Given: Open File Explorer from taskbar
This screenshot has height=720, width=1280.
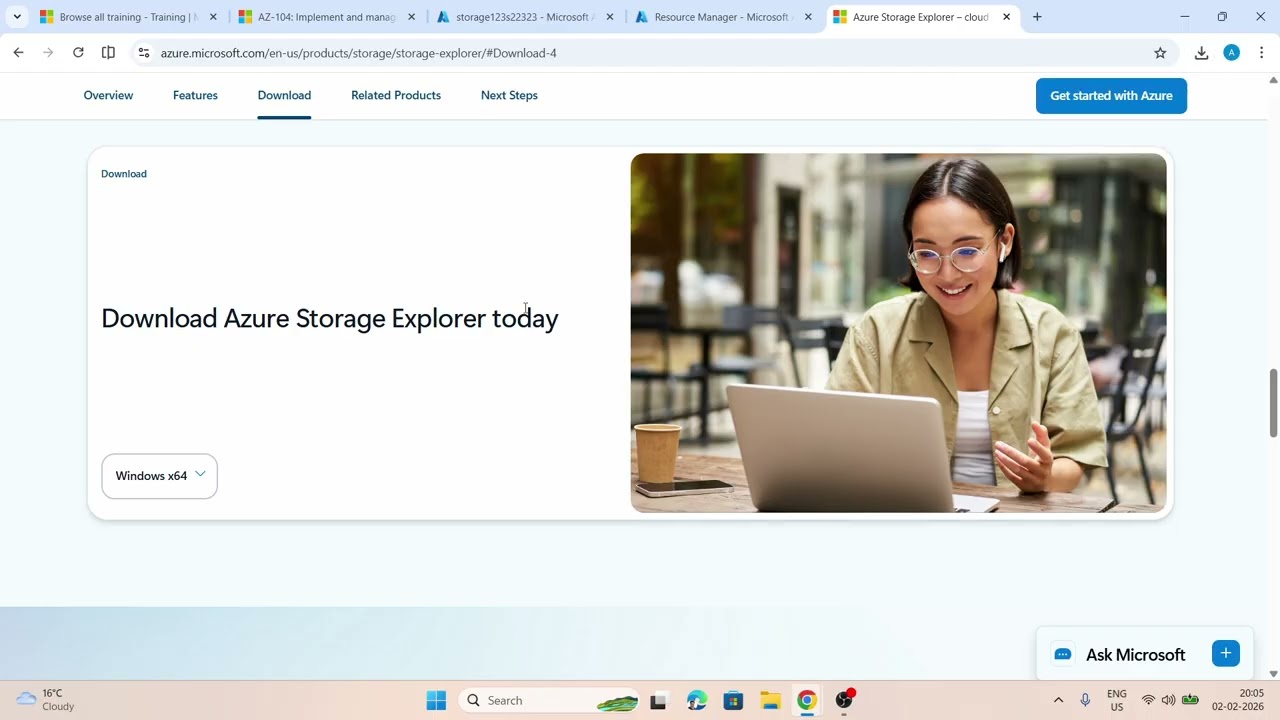Looking at the screenshot, I should [x=770, y=701].
